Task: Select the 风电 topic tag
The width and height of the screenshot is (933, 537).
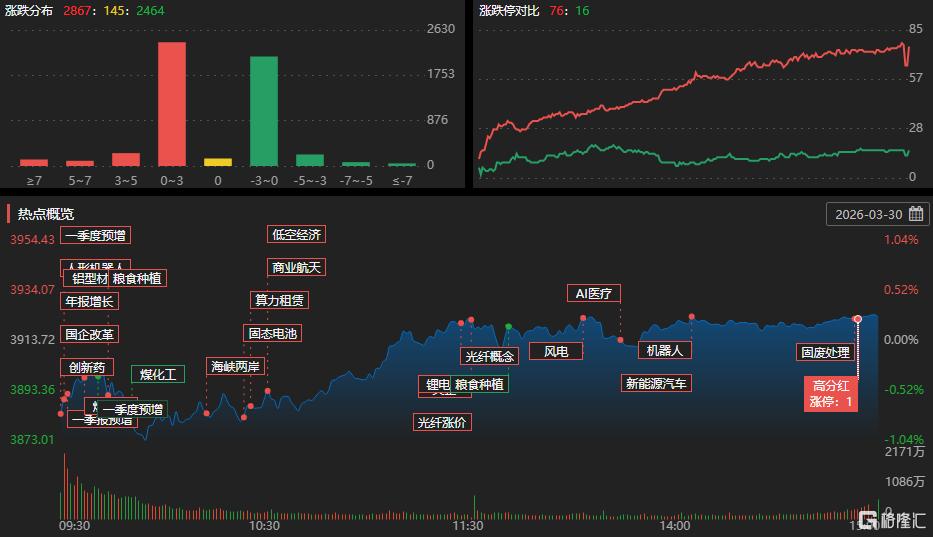Action: click(556, 351)
